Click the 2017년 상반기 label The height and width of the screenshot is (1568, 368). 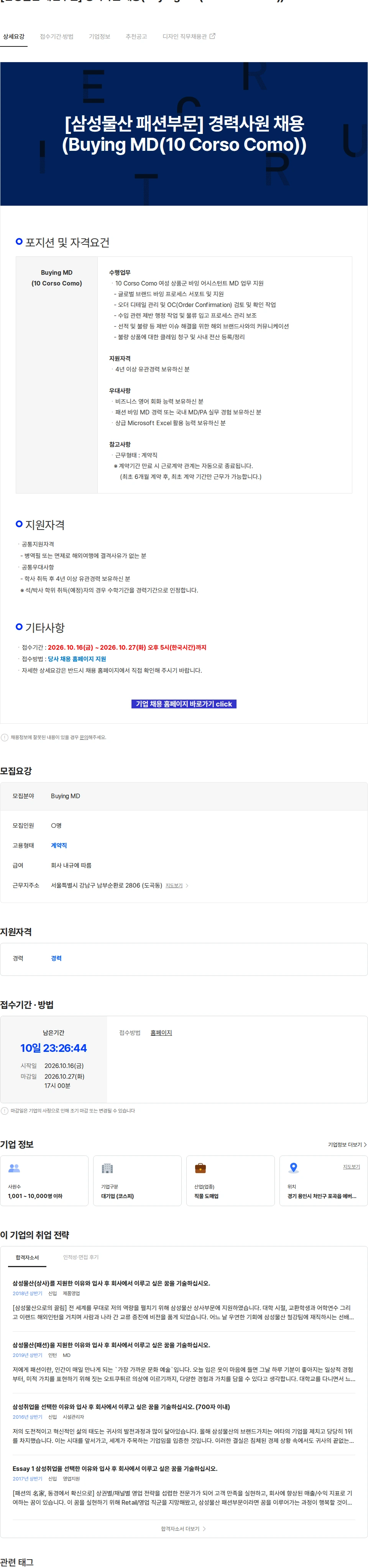(27, 1479)
